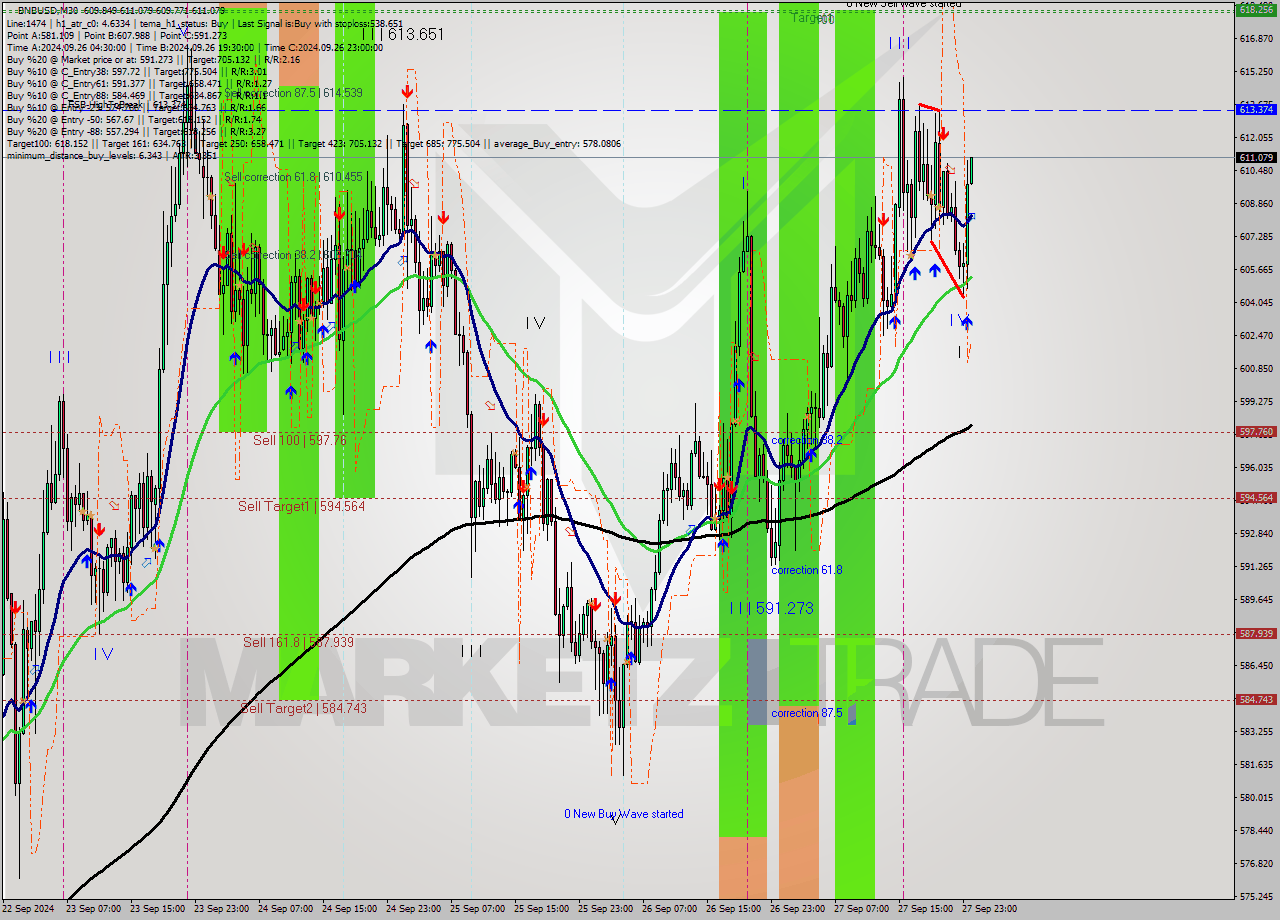This screenshot has height=920, width=1280.
Task: Click the red 587.939 price tag
Action: (x=1256, y=633)
